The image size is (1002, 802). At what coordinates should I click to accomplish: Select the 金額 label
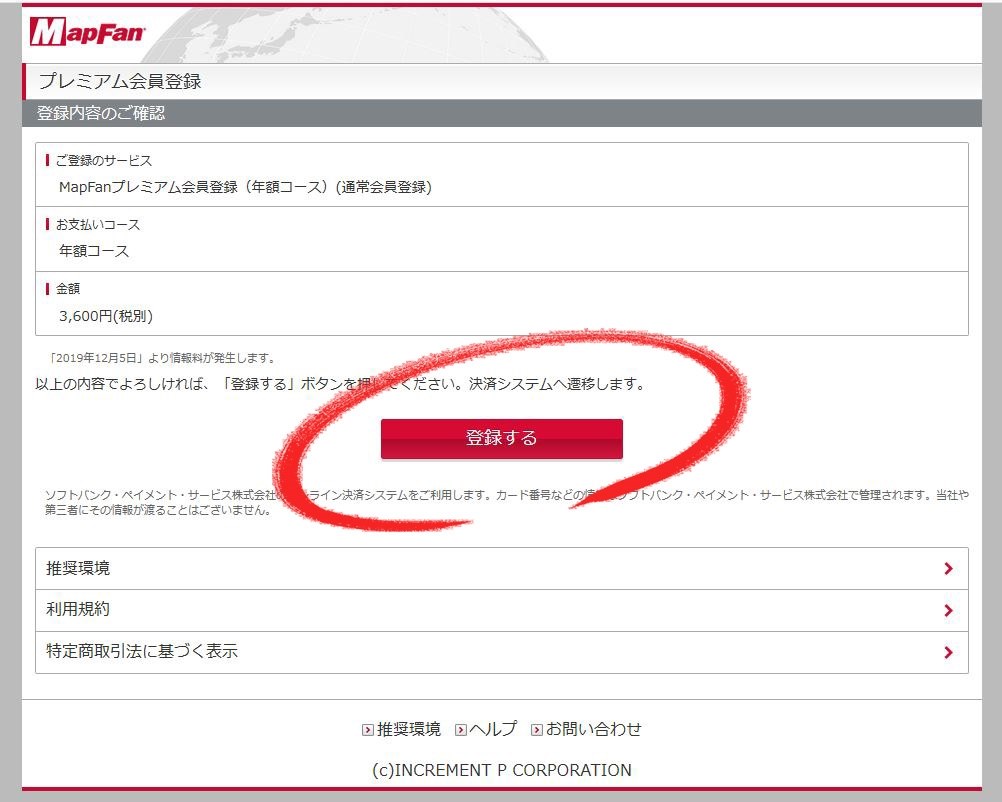pos(68,289)
